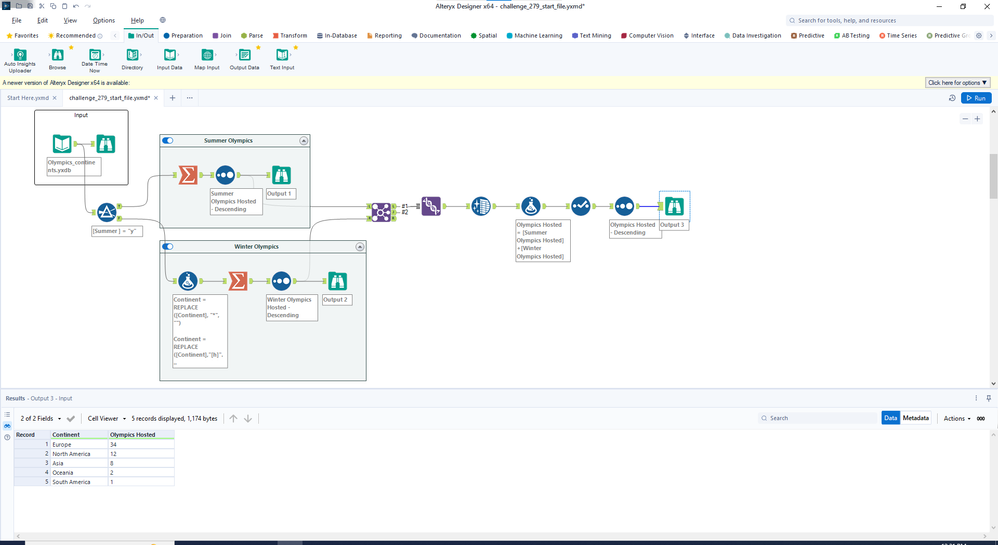Select the Select tool node with checkmark

pyautogui.click(x=580, y=206)
